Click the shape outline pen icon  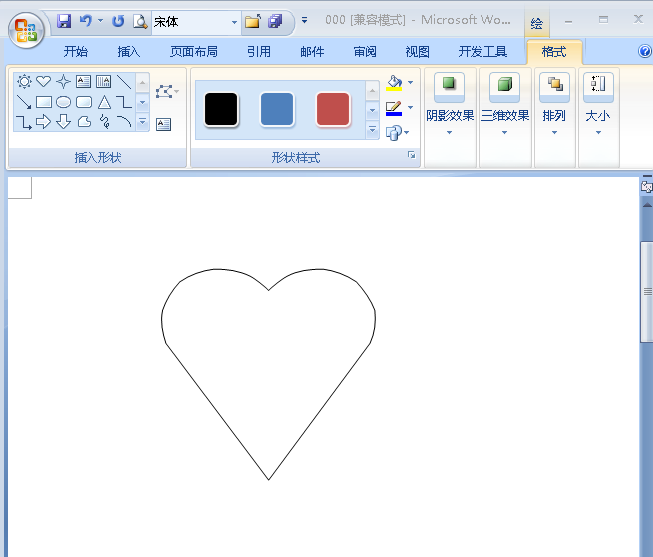394,107
